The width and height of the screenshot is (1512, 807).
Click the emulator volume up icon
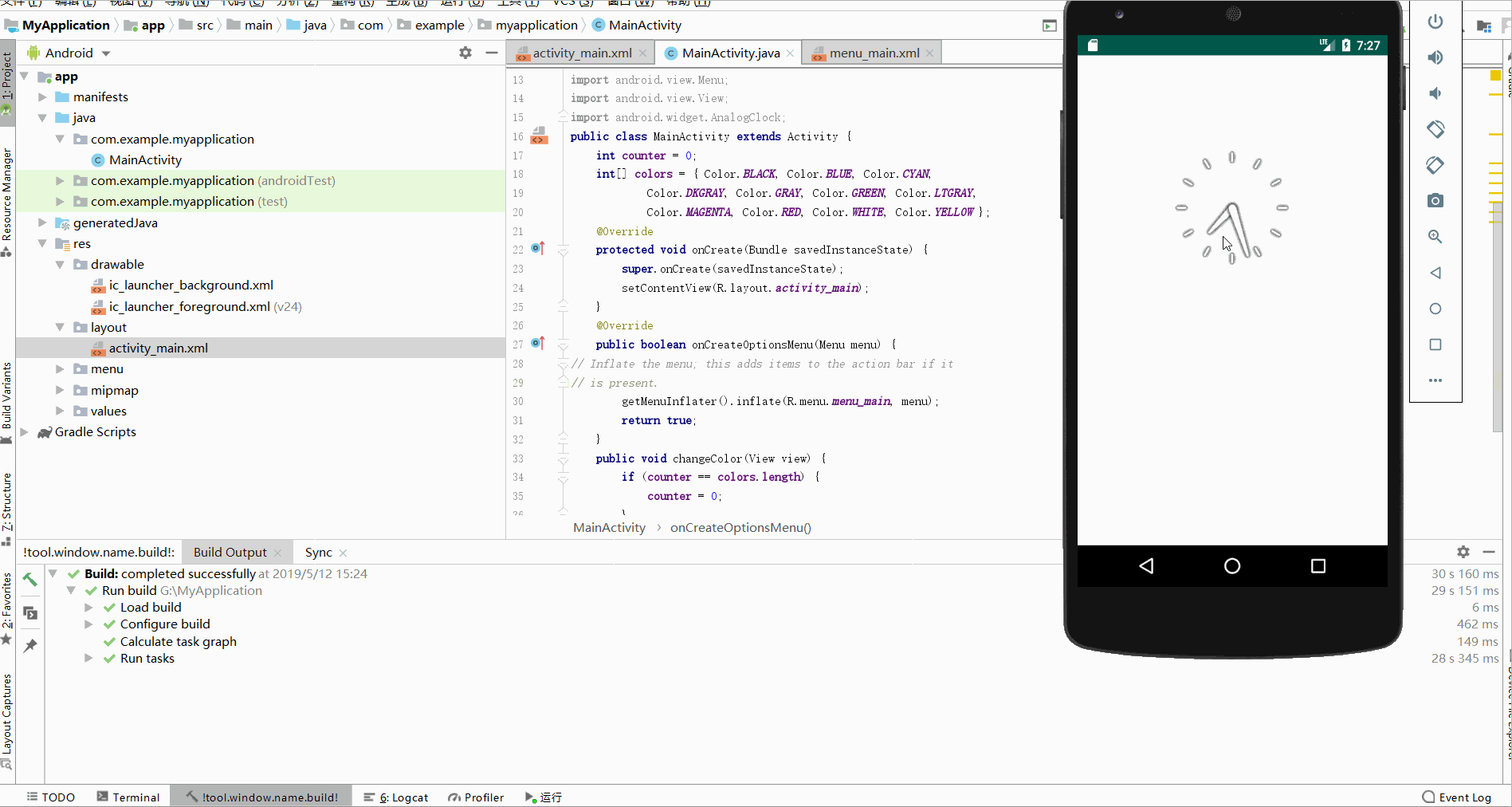pyautogui.click(x=1435, y=57)
